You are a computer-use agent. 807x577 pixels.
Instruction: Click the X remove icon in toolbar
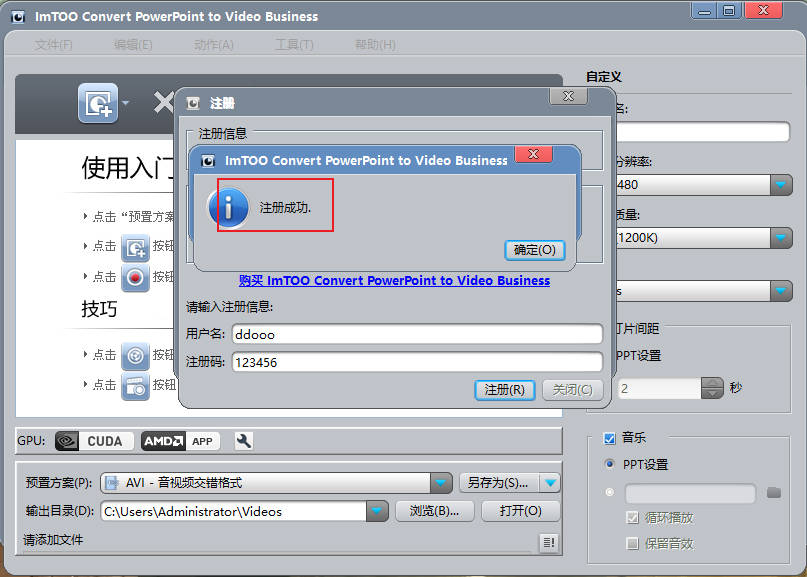(163, 102)
